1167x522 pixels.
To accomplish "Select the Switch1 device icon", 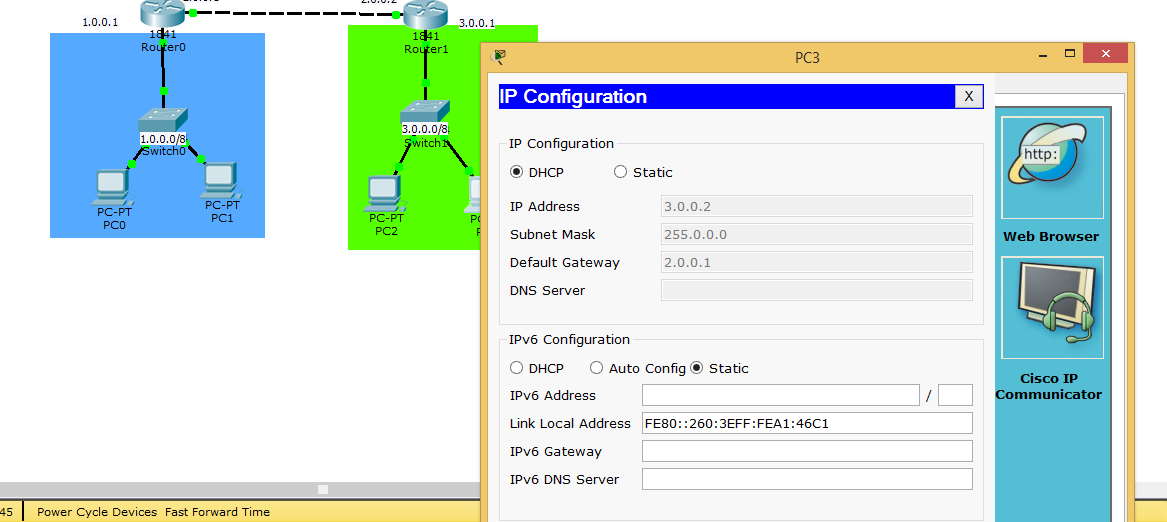I will pyautogui.click(x=426, y=112).
